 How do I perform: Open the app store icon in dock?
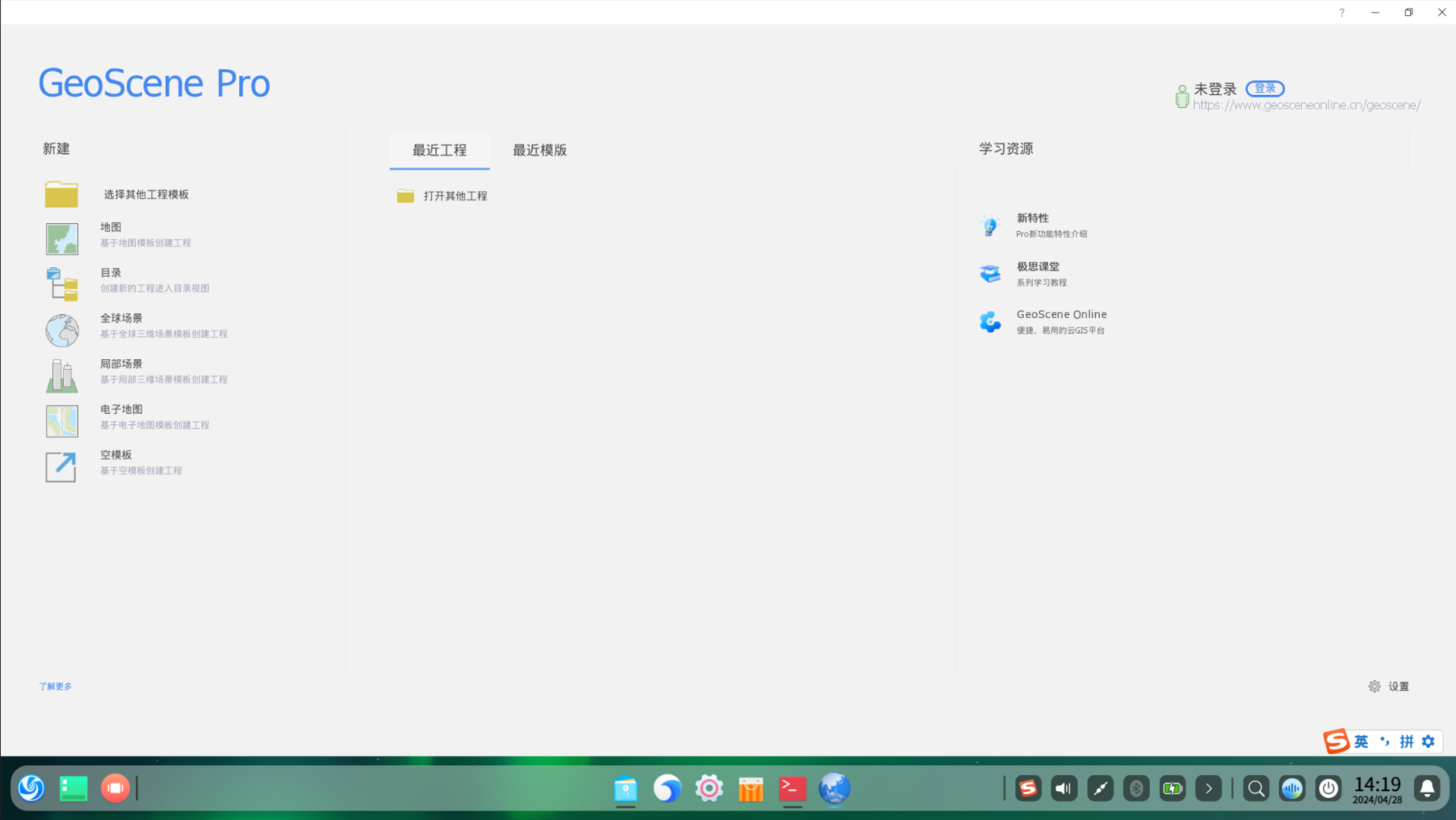click(x=750, y=790)
